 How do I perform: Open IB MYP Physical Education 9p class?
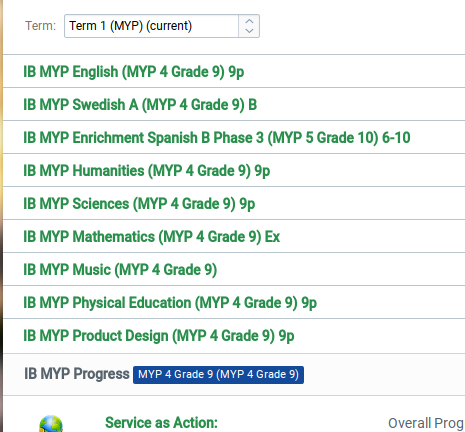[x=170, y=303]
